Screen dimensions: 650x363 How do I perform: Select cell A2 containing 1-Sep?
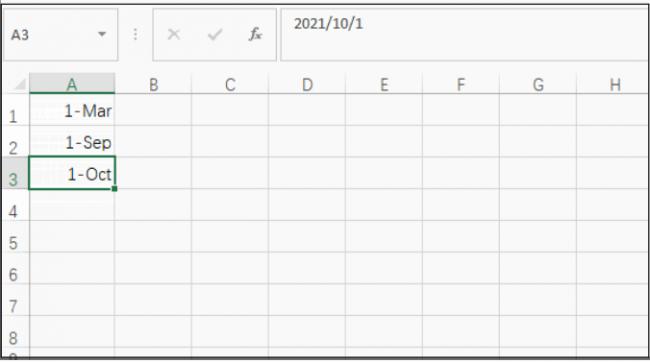[72, 141]
